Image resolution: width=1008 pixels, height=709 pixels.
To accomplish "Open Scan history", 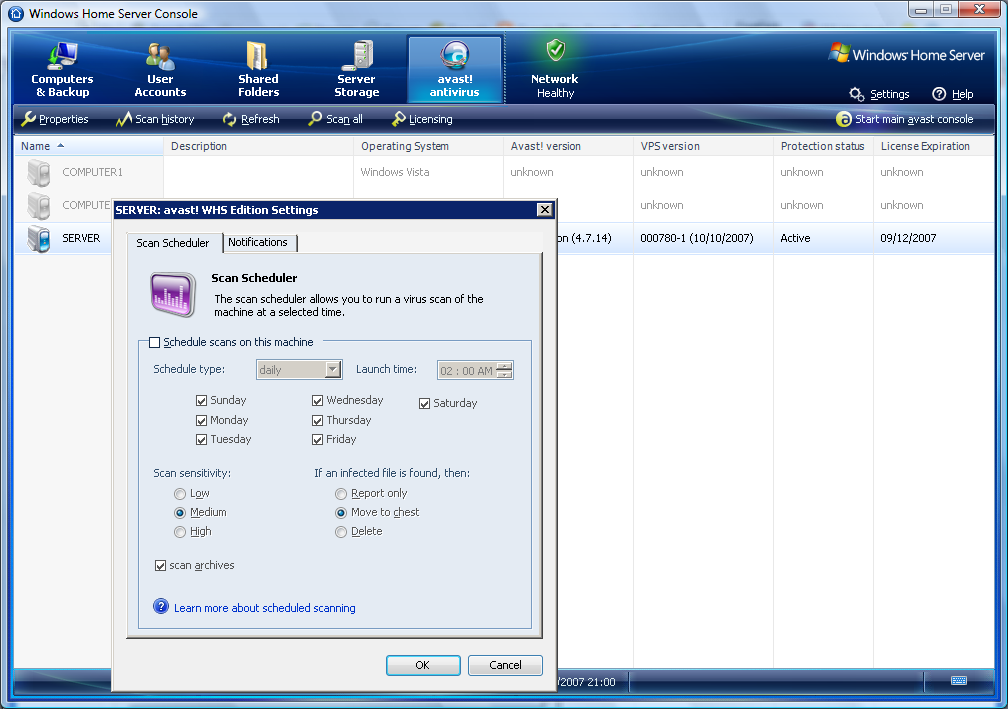I will [155, 119].
